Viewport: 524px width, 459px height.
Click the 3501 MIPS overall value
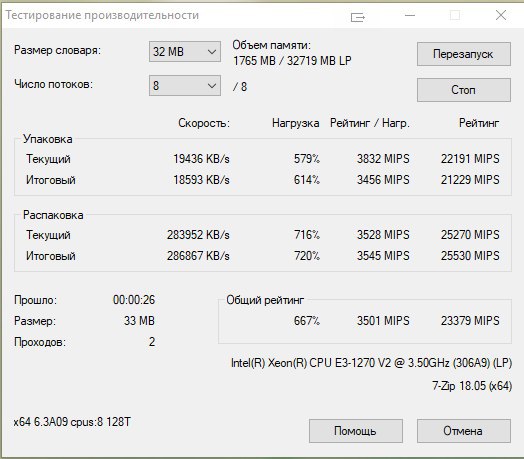point(383,321)
